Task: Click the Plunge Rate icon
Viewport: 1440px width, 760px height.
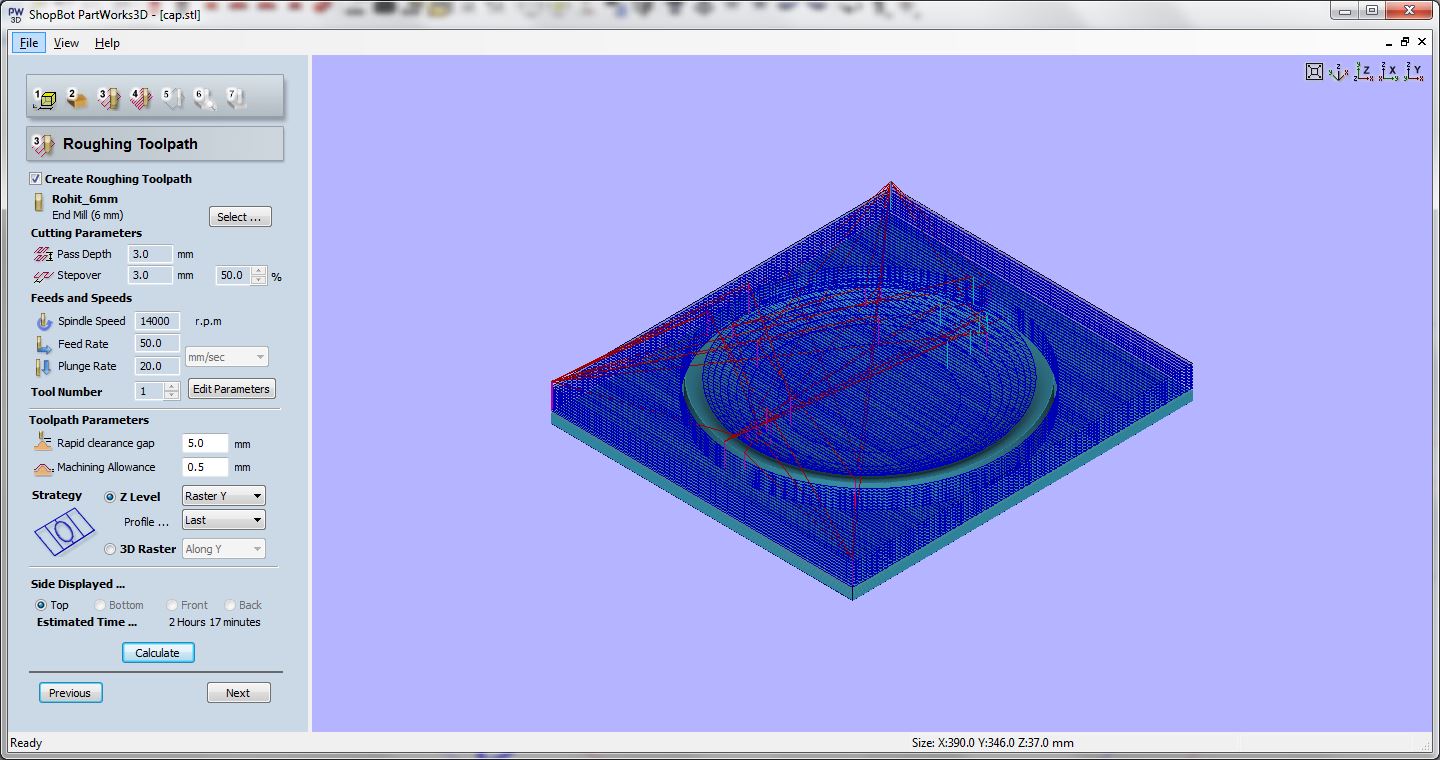Action: [44, 366]
